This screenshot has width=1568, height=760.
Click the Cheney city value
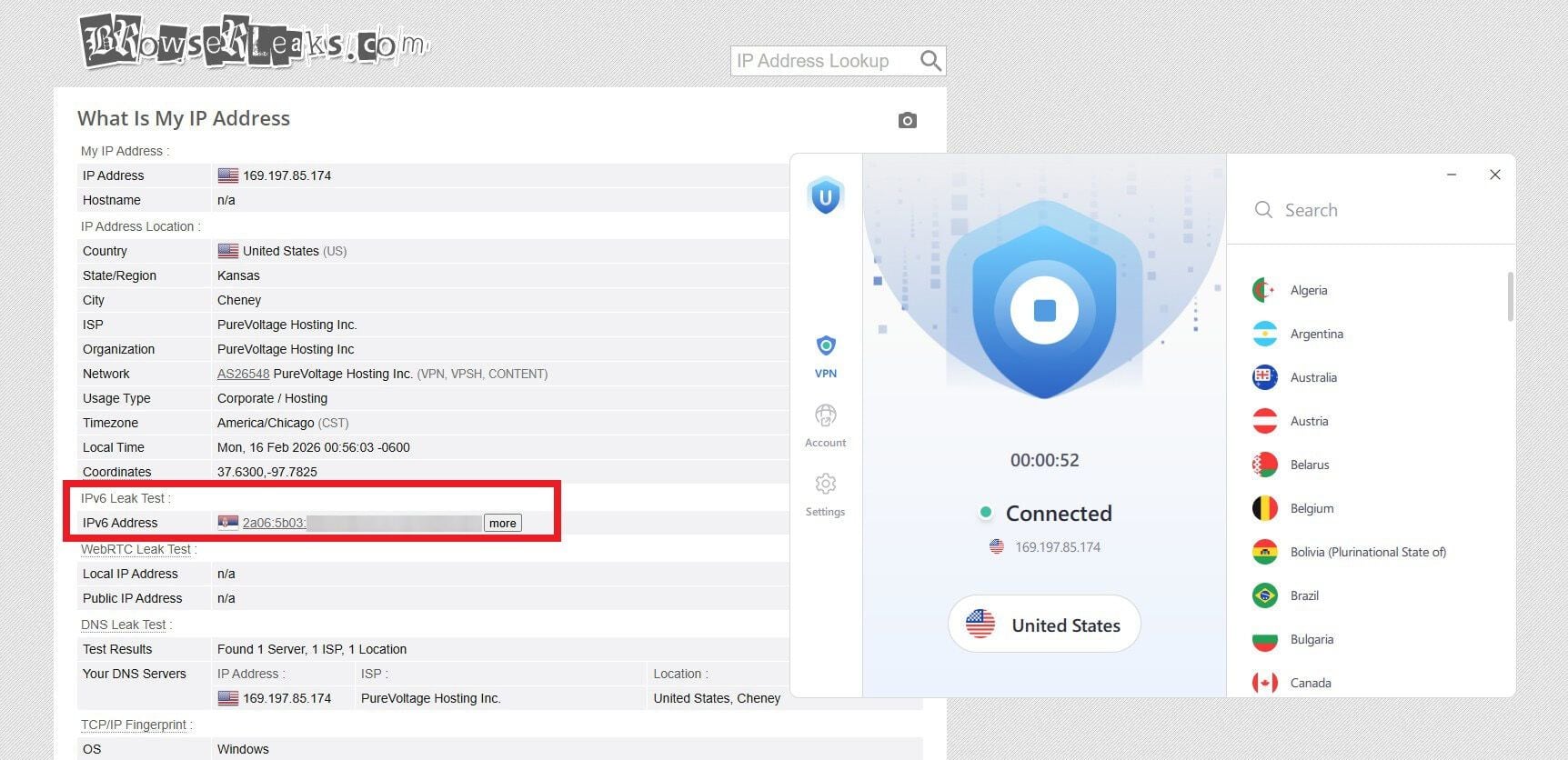239,300
